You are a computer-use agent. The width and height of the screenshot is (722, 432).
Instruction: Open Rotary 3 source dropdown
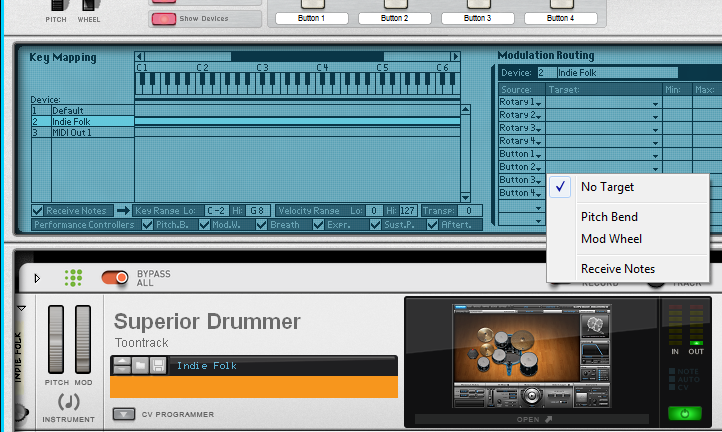coord(521,128)
